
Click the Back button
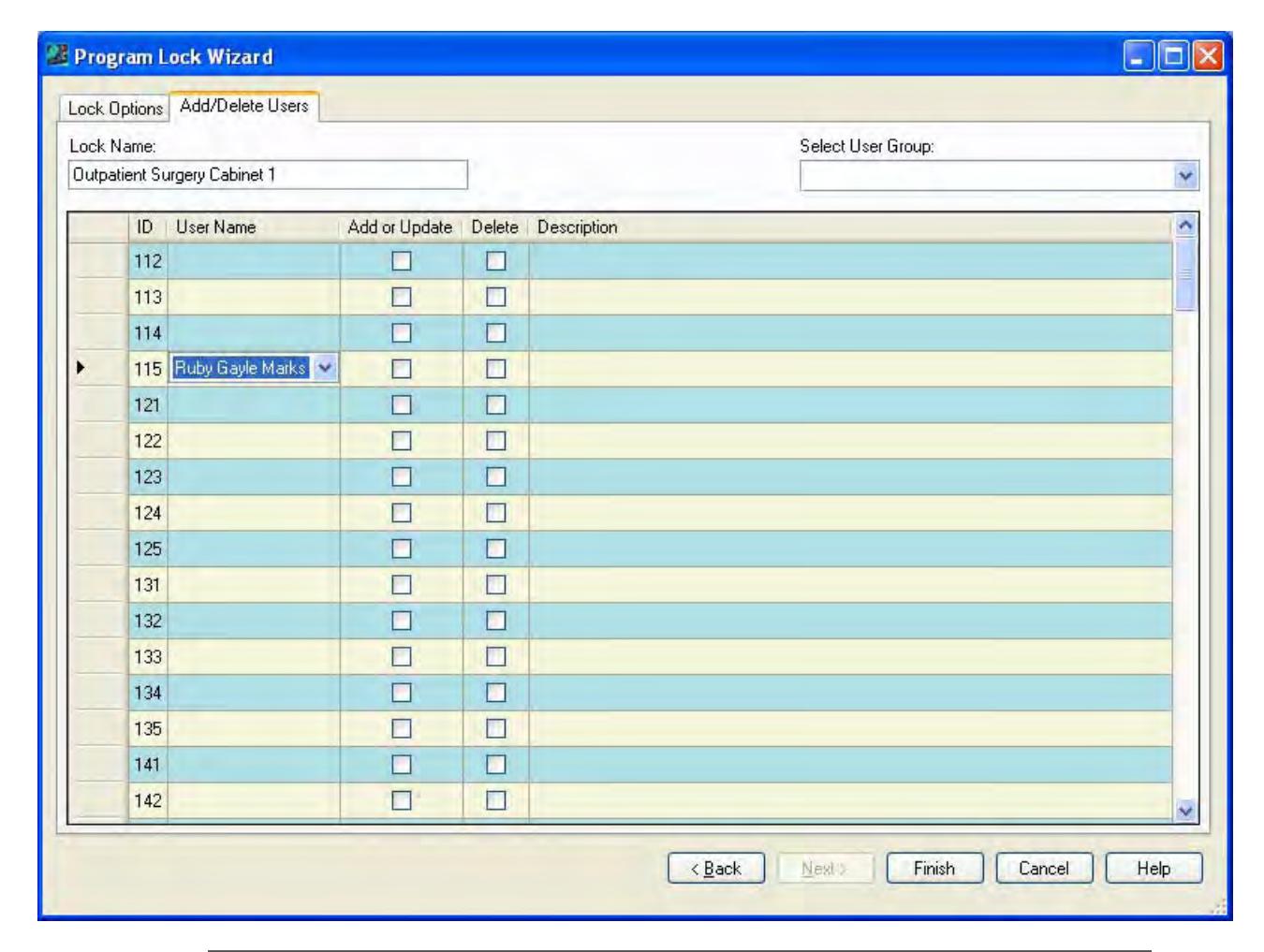(716, 869)
